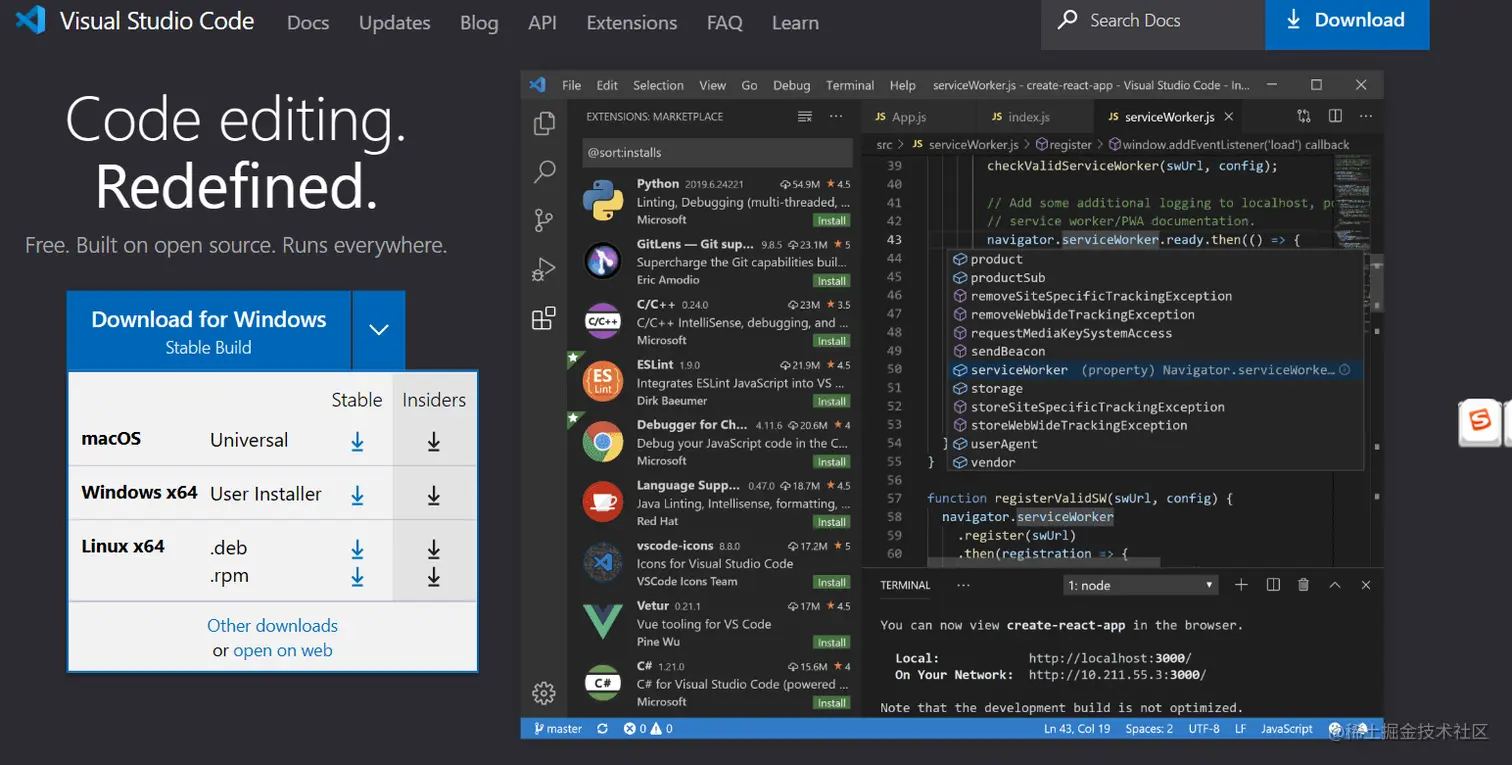The width and height of the screenshot is (1512, 765).
Task: Open the Learn page
Action: coord(795,23)
